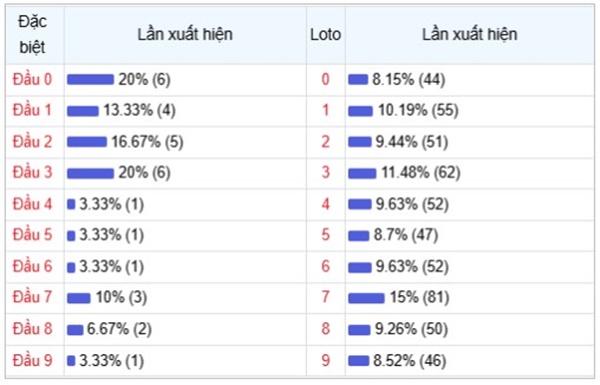Click the Đặc biệt column header
This screenshot has width=600, height=385.
33,34
